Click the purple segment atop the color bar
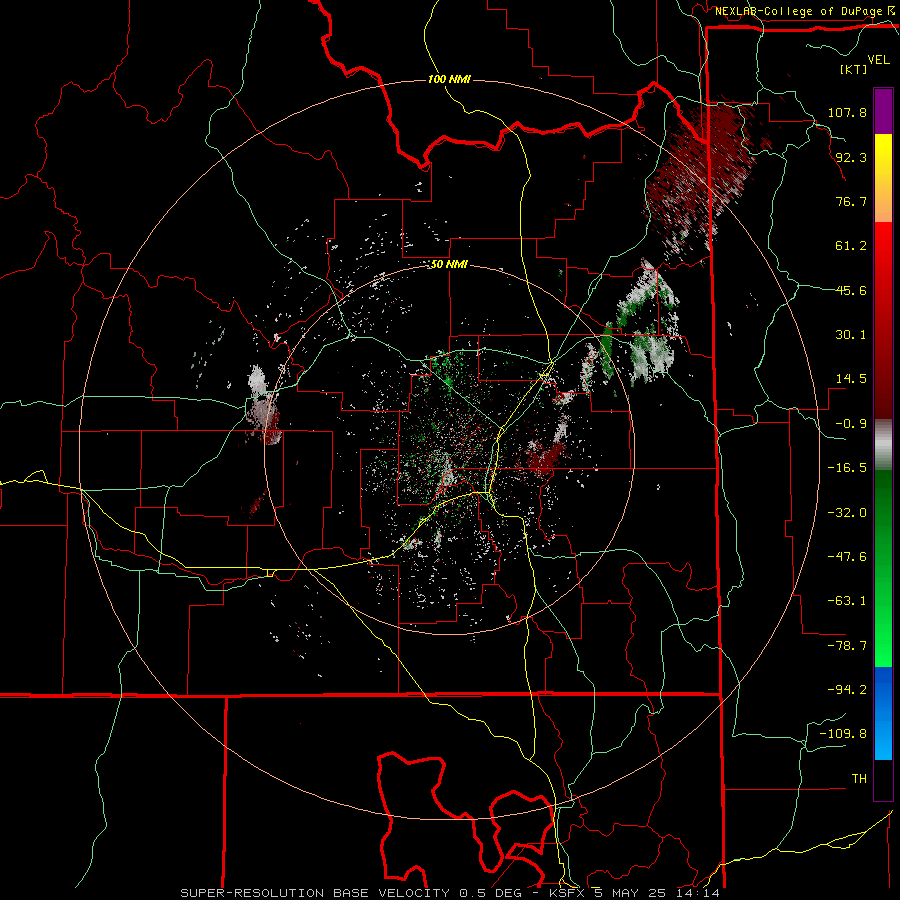Screen dimensions: 900x900 click(x=883, y=111)
